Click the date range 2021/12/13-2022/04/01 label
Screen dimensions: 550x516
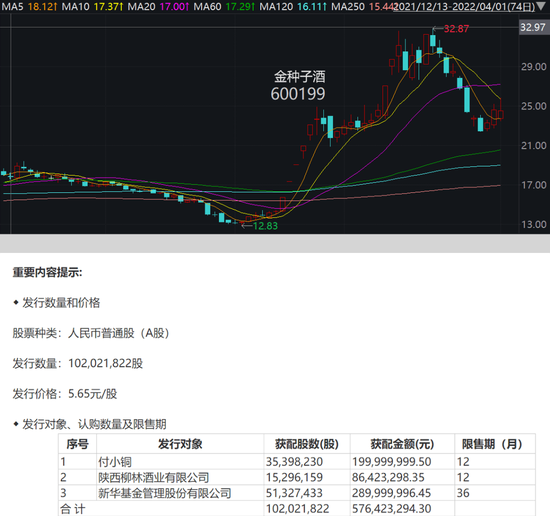pos(464,6)
